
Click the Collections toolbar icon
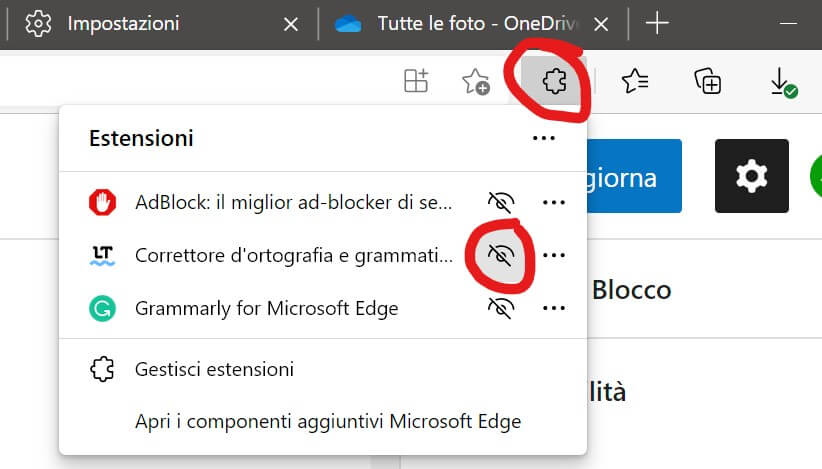click(708, 82)
